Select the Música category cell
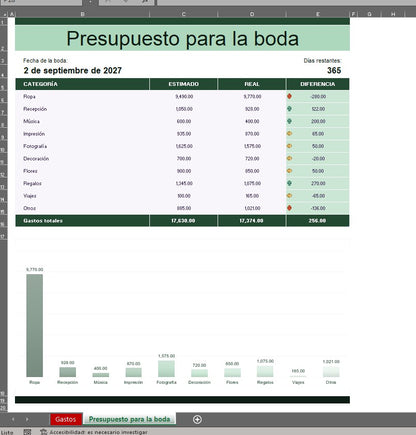 click(x=82, y=121)
